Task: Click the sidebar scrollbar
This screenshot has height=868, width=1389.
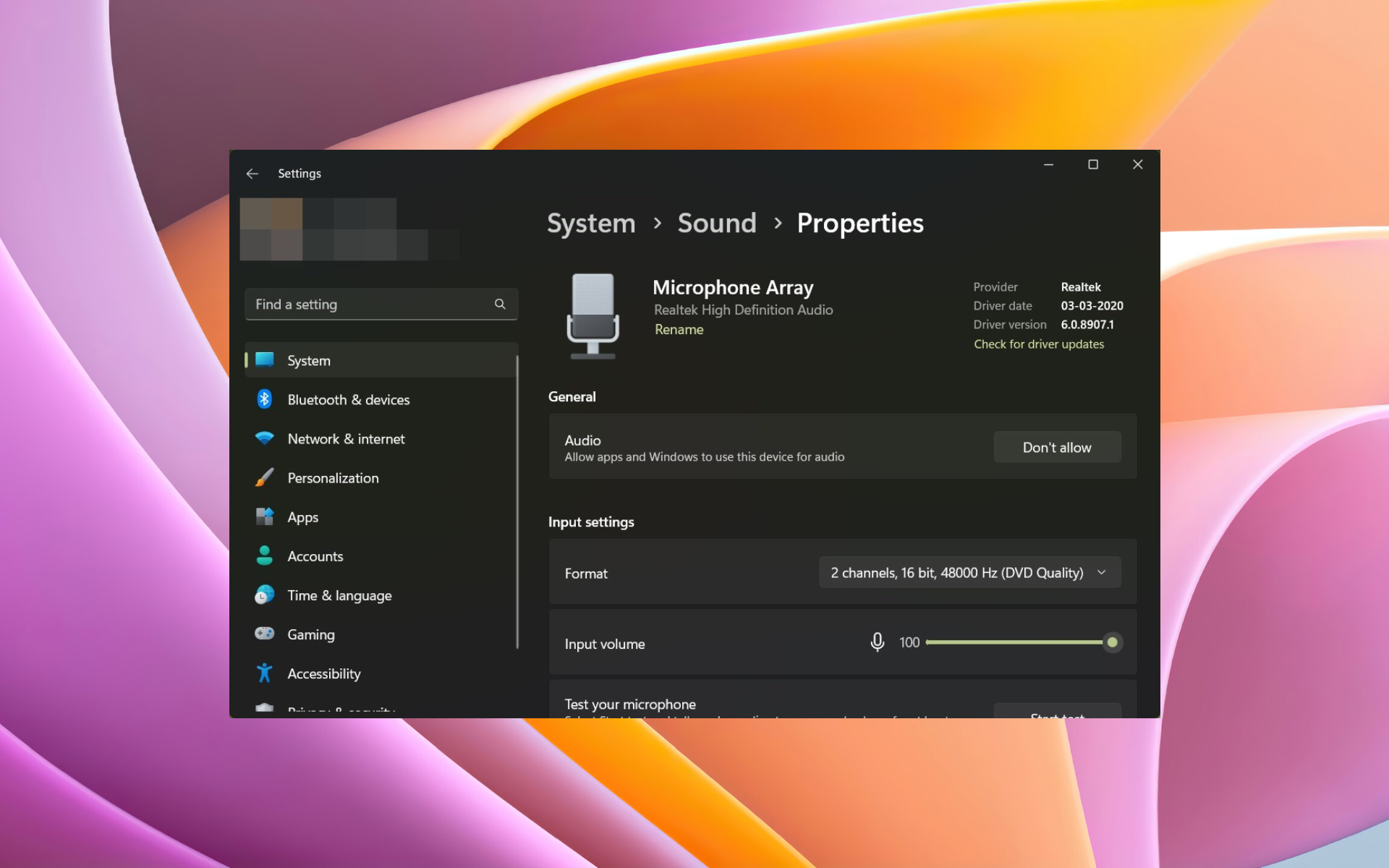Action: pos(517,501)
